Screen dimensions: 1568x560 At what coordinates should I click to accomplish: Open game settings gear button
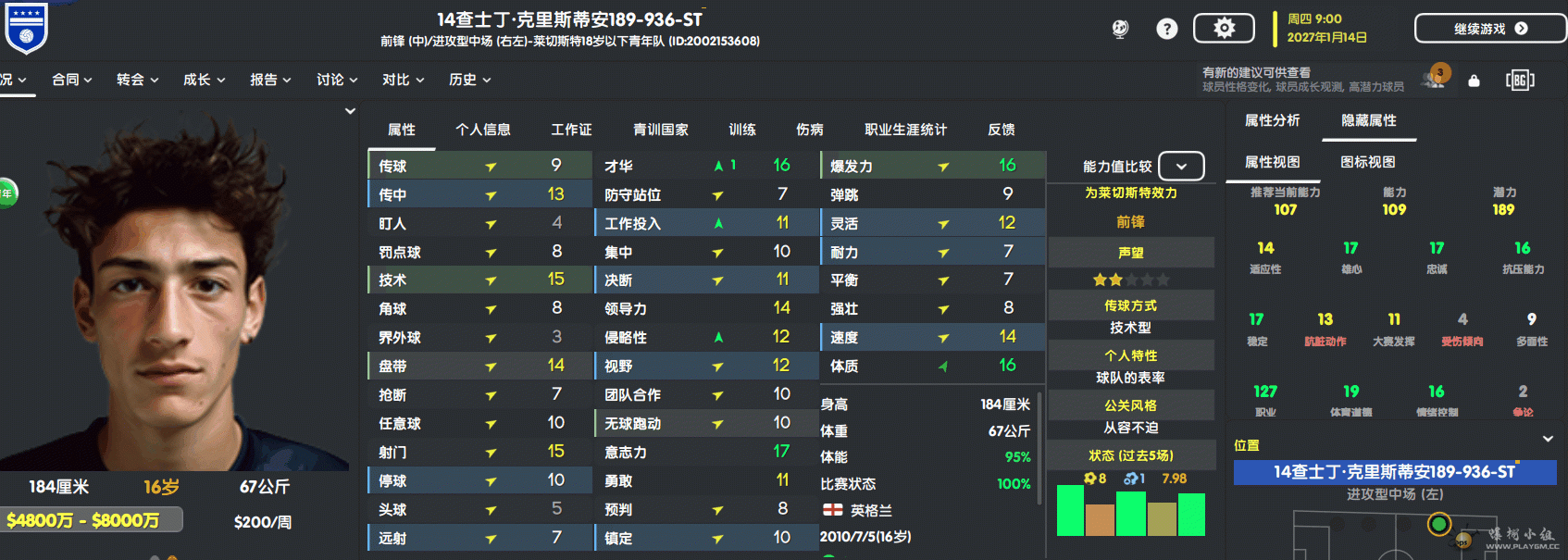[x=1224, y=29]
